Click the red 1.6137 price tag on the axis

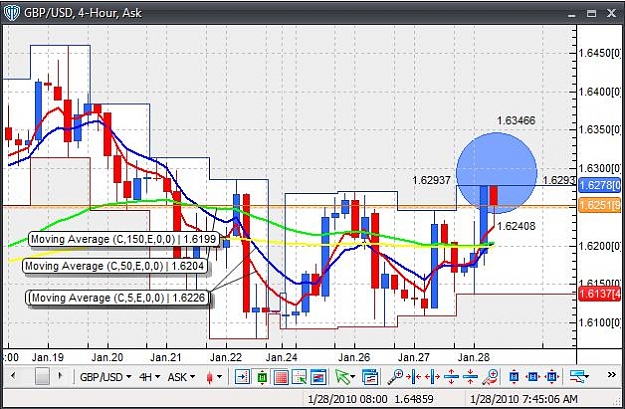[x=599, y=294]
